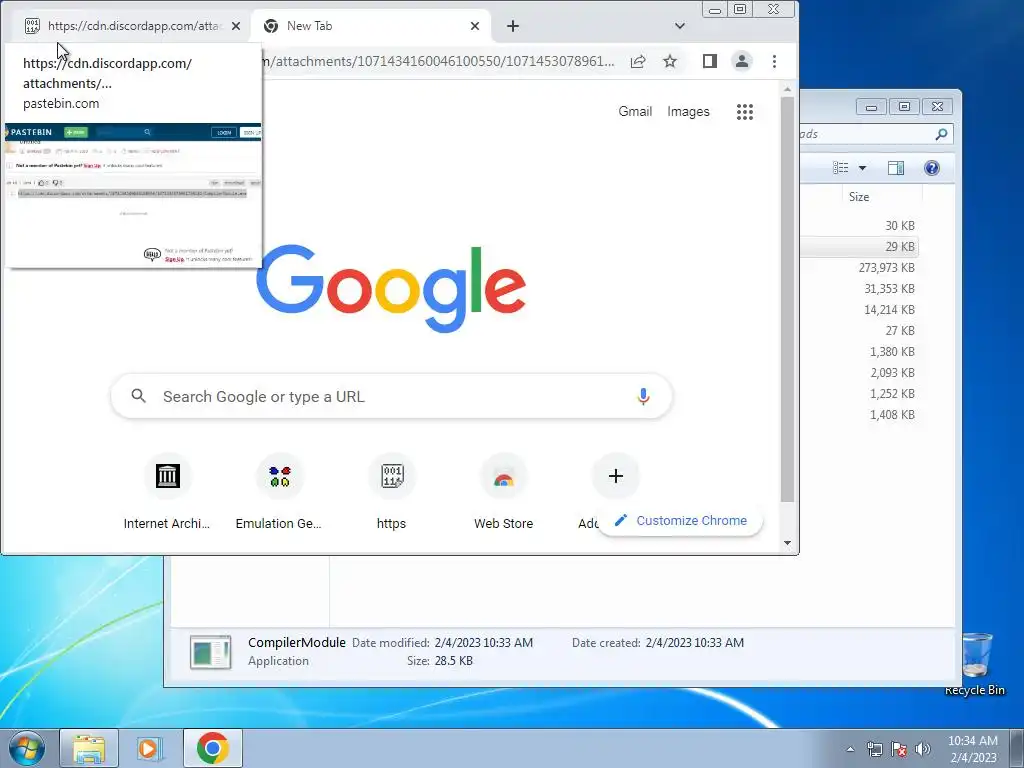1024x768 pixels.
Task: Click the search magnifier in Google box
Action: click(x=138, y=396)
